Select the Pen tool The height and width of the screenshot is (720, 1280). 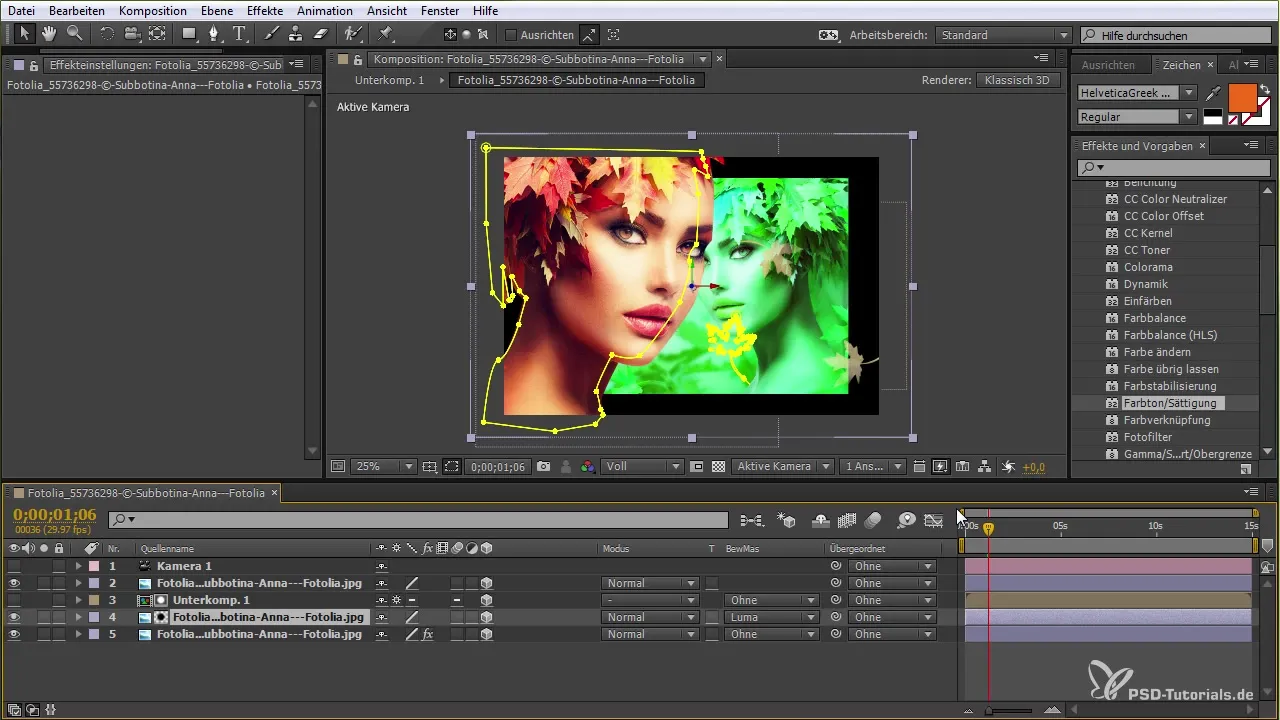(x=214, y=33)
